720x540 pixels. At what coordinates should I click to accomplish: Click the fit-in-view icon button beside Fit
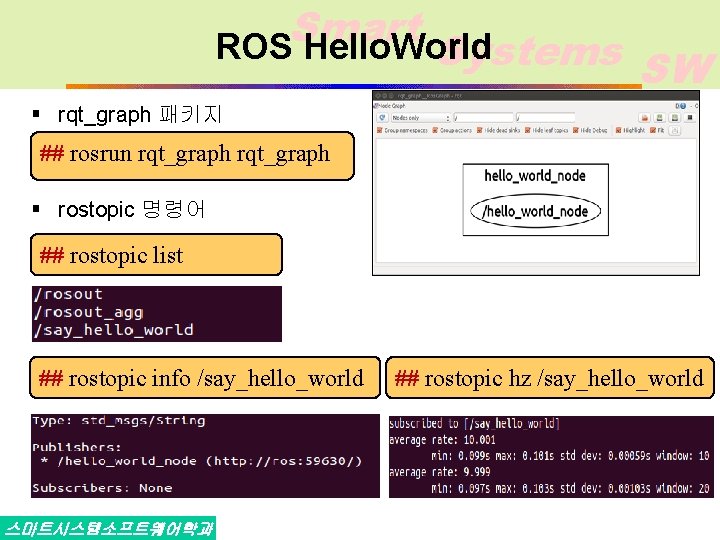click(x=675, y=131)
